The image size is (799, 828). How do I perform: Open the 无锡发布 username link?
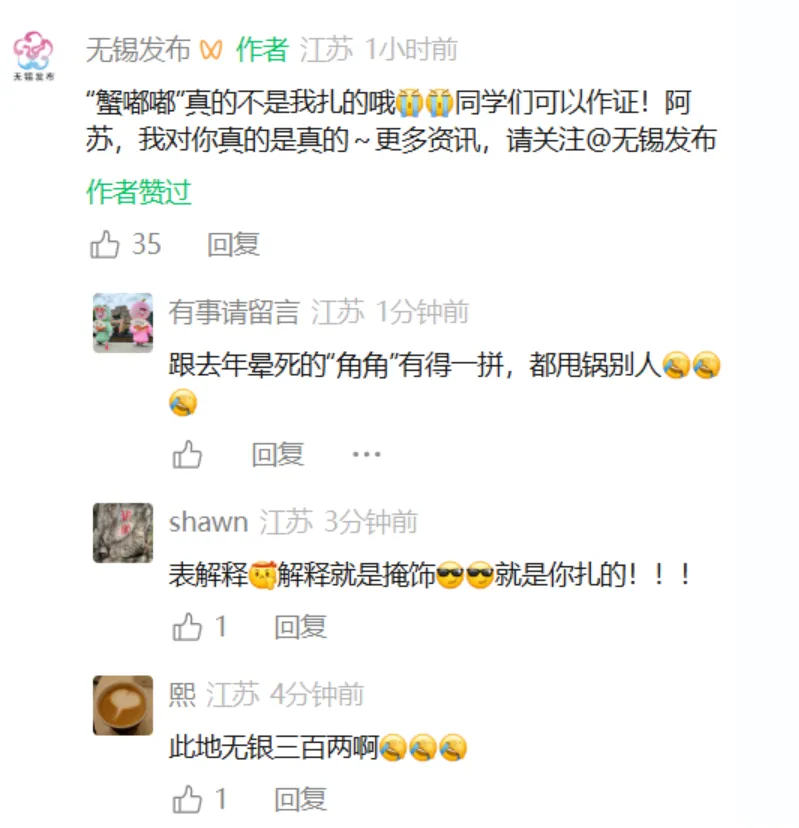pos(138,50)
